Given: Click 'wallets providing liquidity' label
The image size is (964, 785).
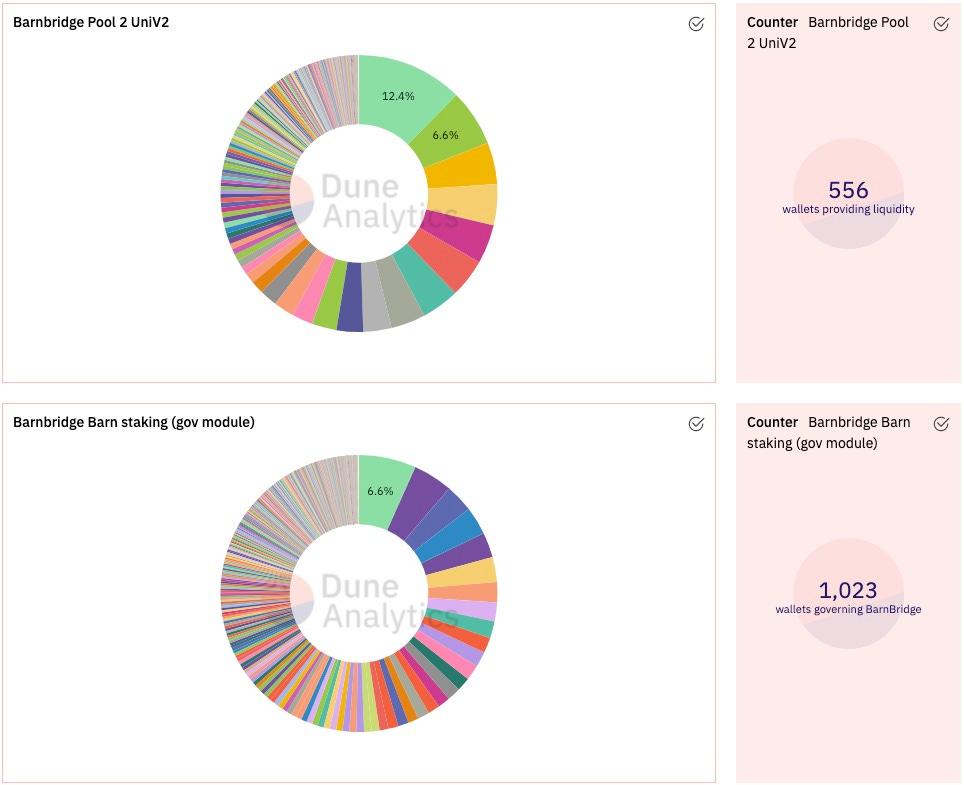Looking at the screenshot, I should click(848, 209).
